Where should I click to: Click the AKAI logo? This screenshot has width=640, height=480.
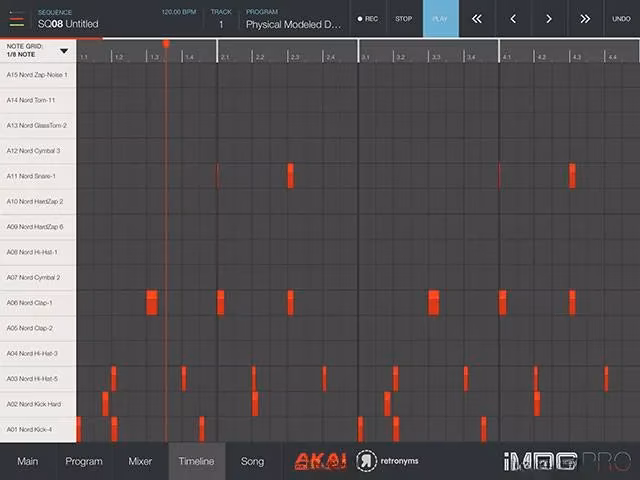click(320, 461)
